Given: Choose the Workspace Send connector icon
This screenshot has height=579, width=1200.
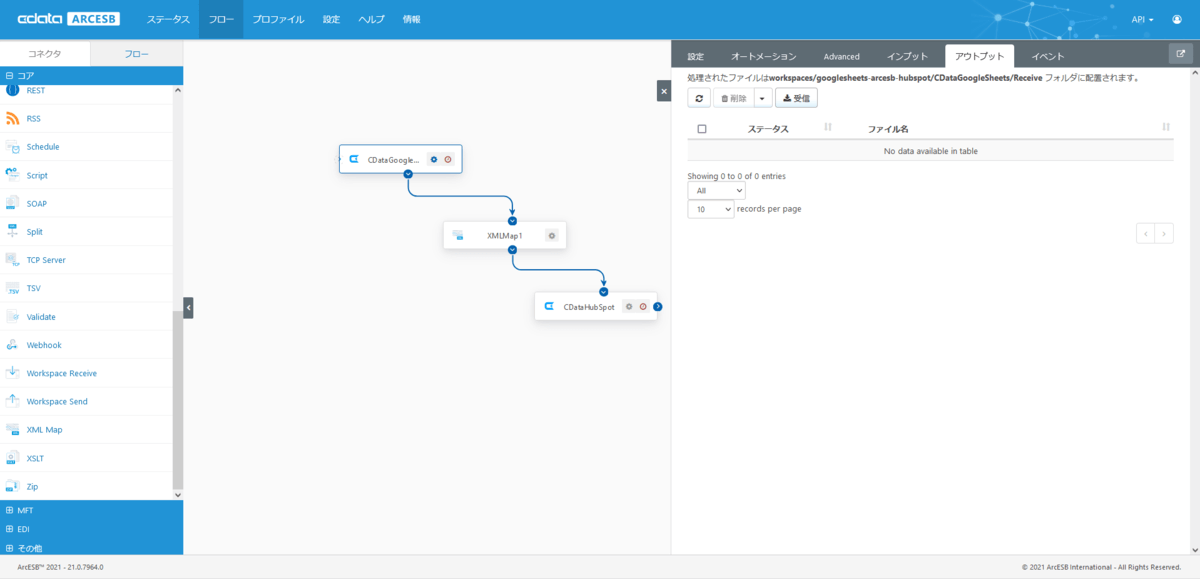Looking at the screenshot, I should (x=13, y=401).
